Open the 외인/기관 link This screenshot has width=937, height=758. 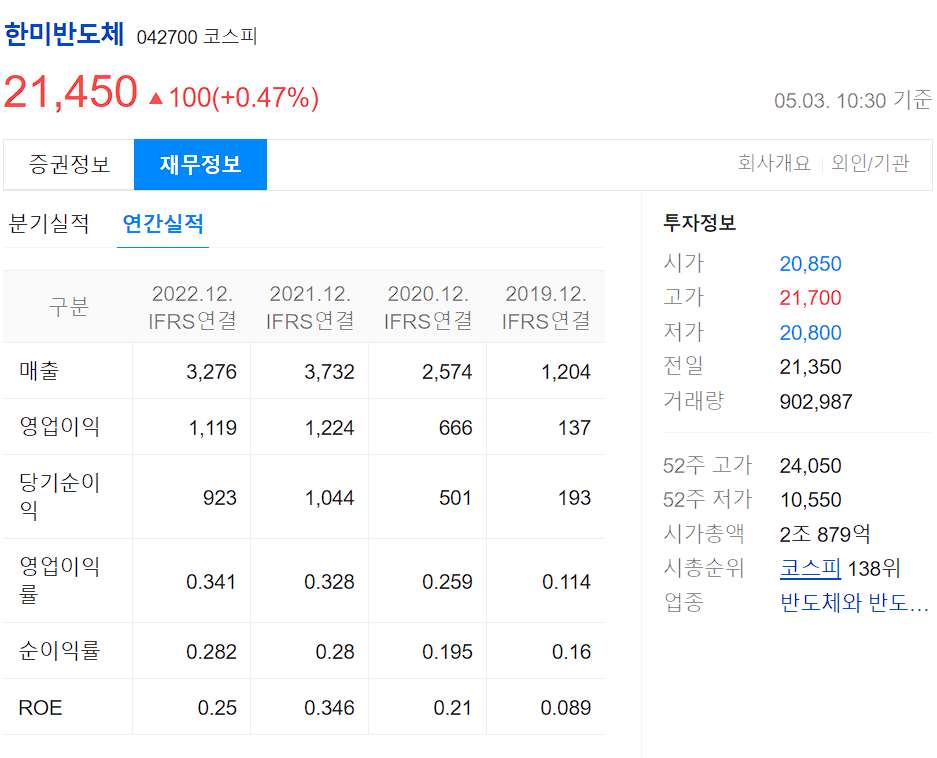coord(870,163)
